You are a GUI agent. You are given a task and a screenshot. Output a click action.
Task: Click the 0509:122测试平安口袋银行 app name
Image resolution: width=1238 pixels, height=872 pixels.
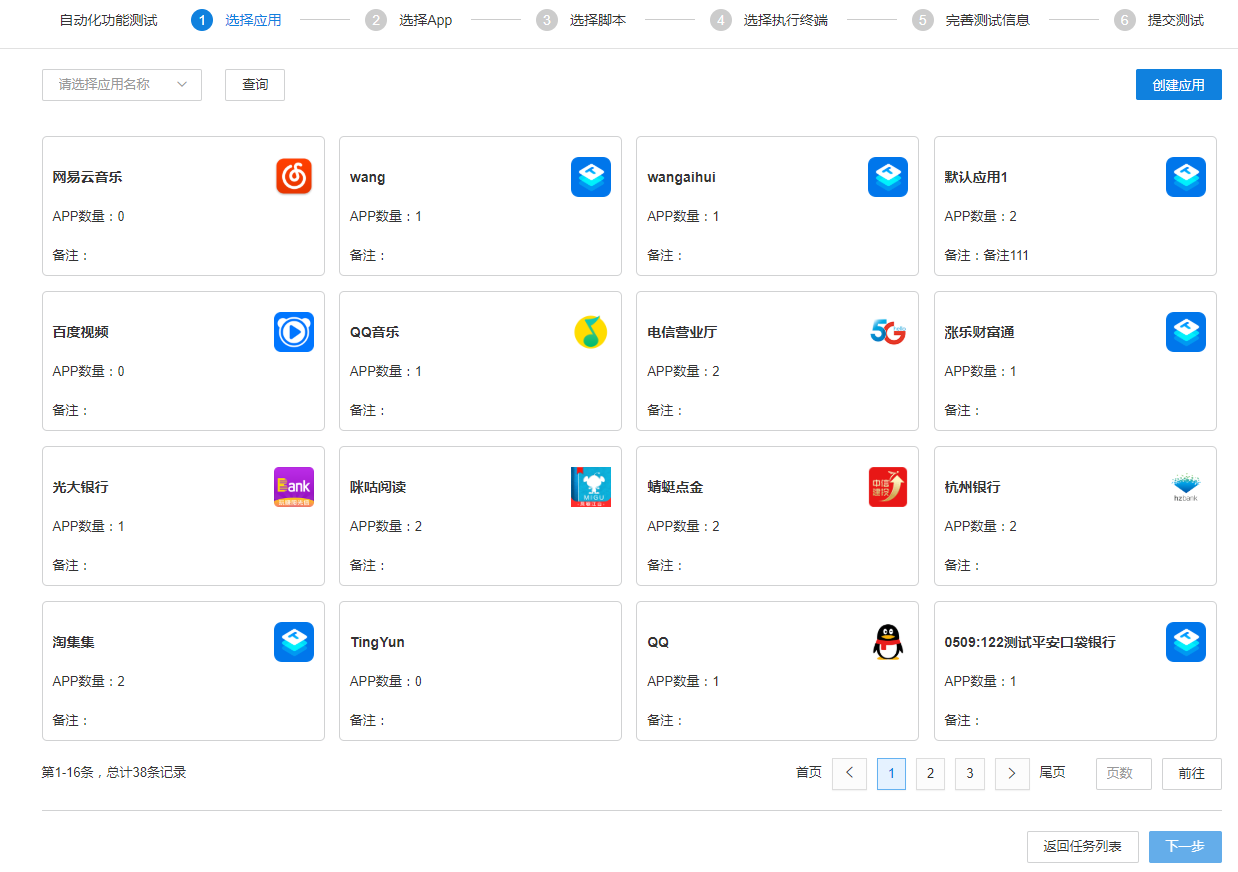tap(1030, 643)
